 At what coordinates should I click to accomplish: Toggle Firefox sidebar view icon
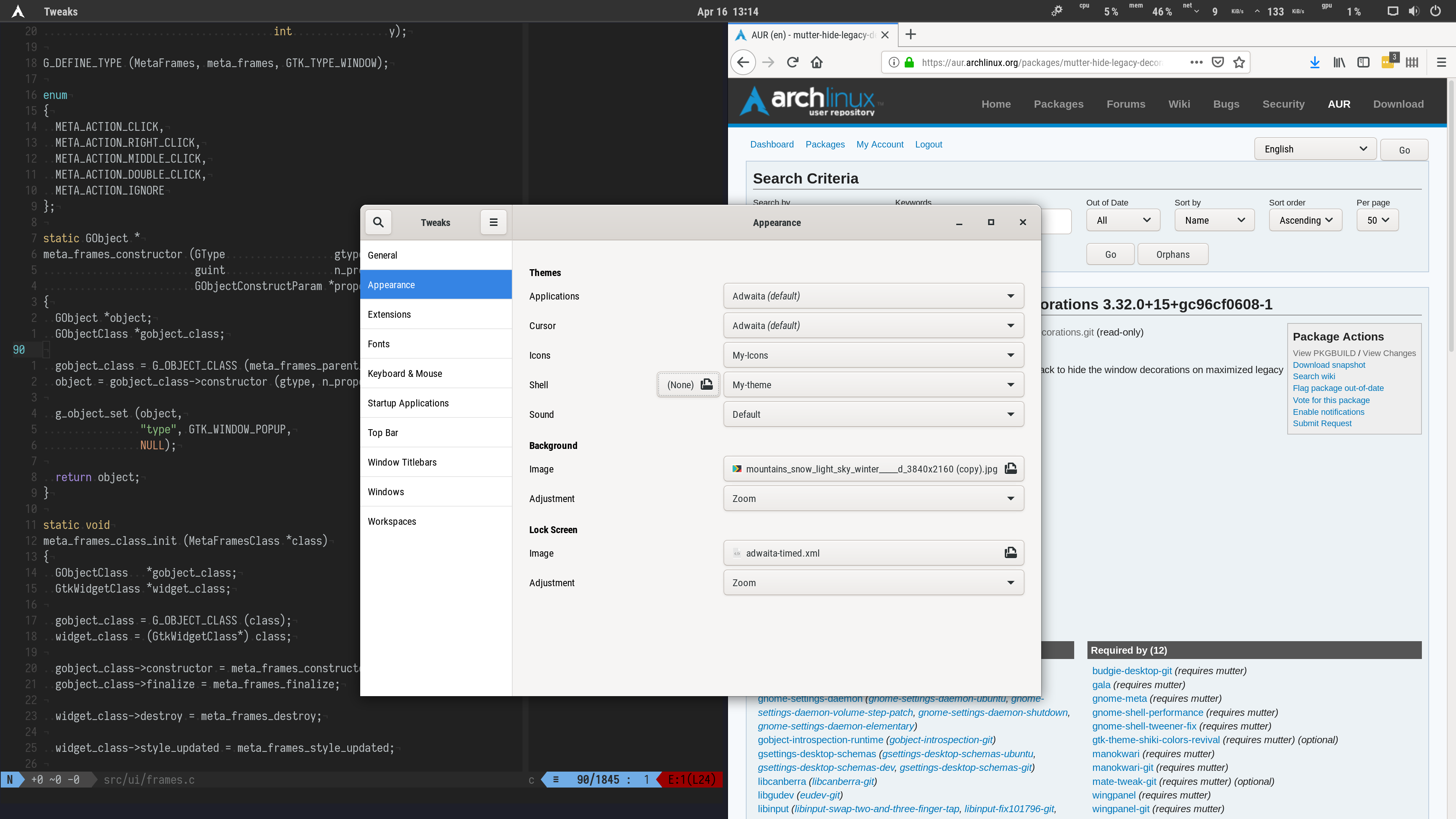coord(1363,62)
